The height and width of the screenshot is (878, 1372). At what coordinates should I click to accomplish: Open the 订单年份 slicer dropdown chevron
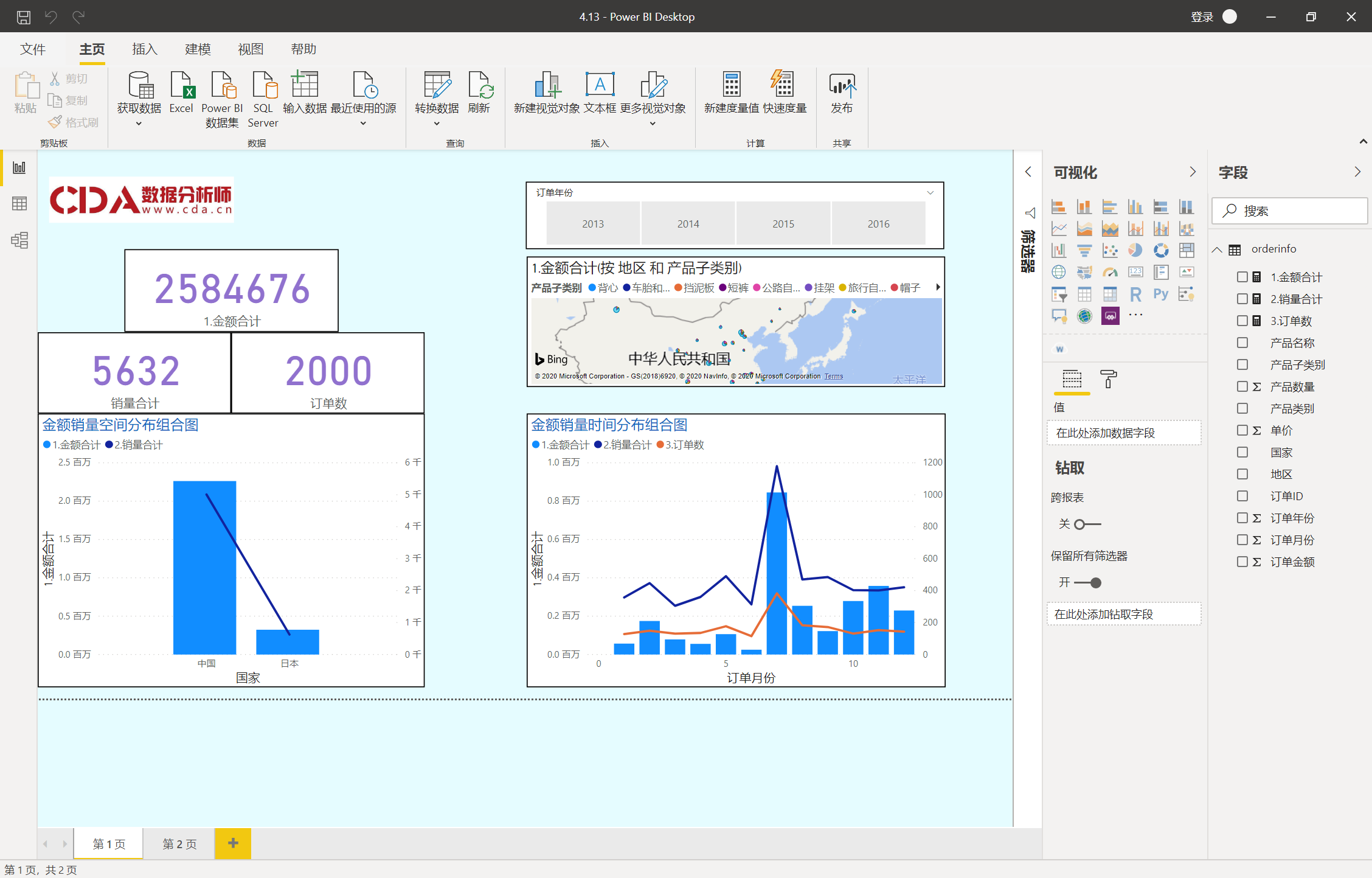(930, 193)
